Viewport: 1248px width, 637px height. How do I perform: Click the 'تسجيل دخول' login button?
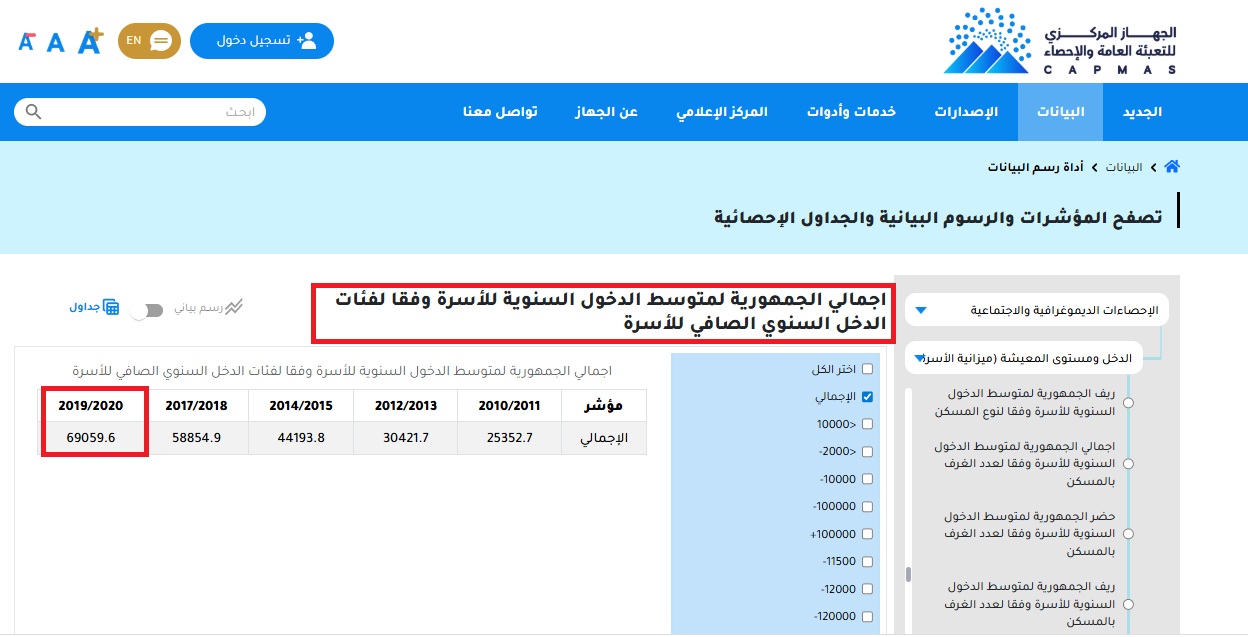point(262,41)
